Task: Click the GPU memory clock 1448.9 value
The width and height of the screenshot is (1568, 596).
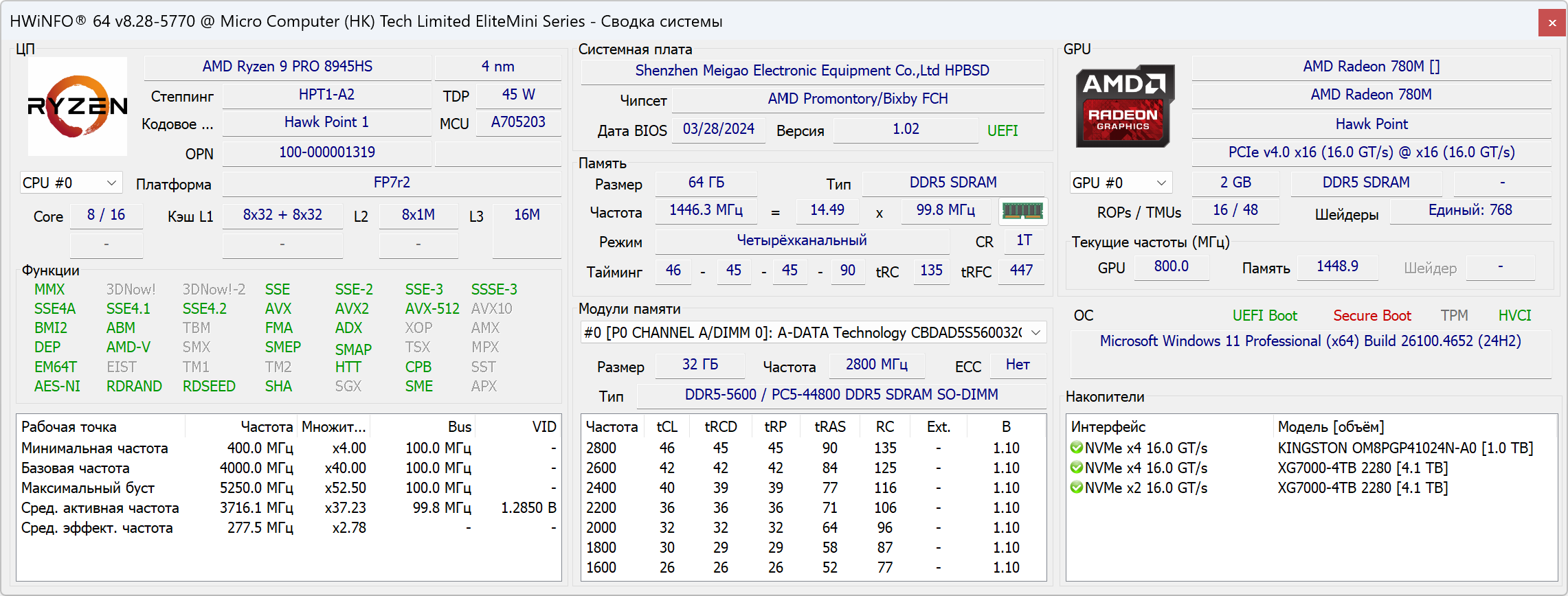Action: pos(1337,266)
